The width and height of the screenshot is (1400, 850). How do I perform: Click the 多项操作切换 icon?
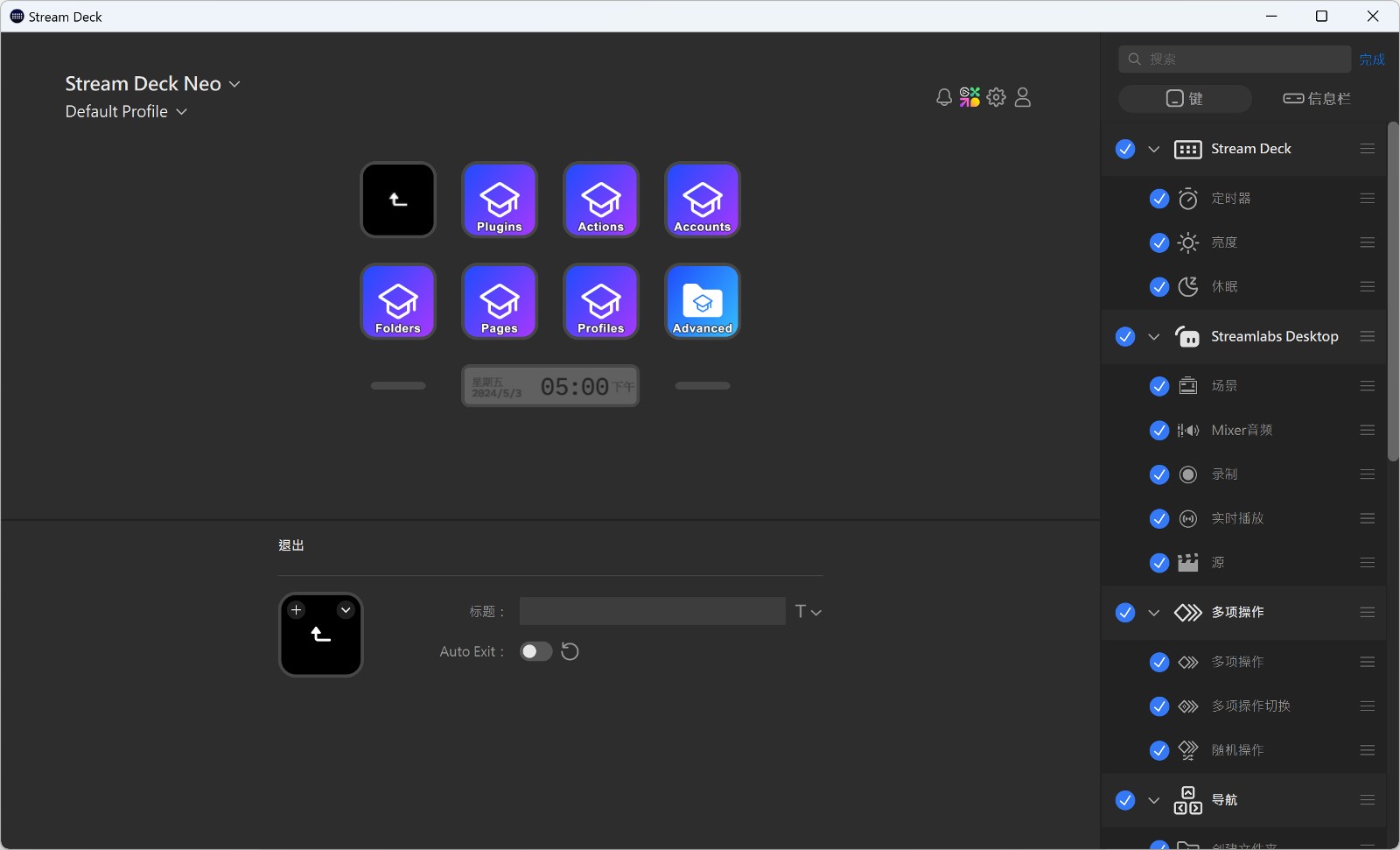click(x=1188, y=706)
